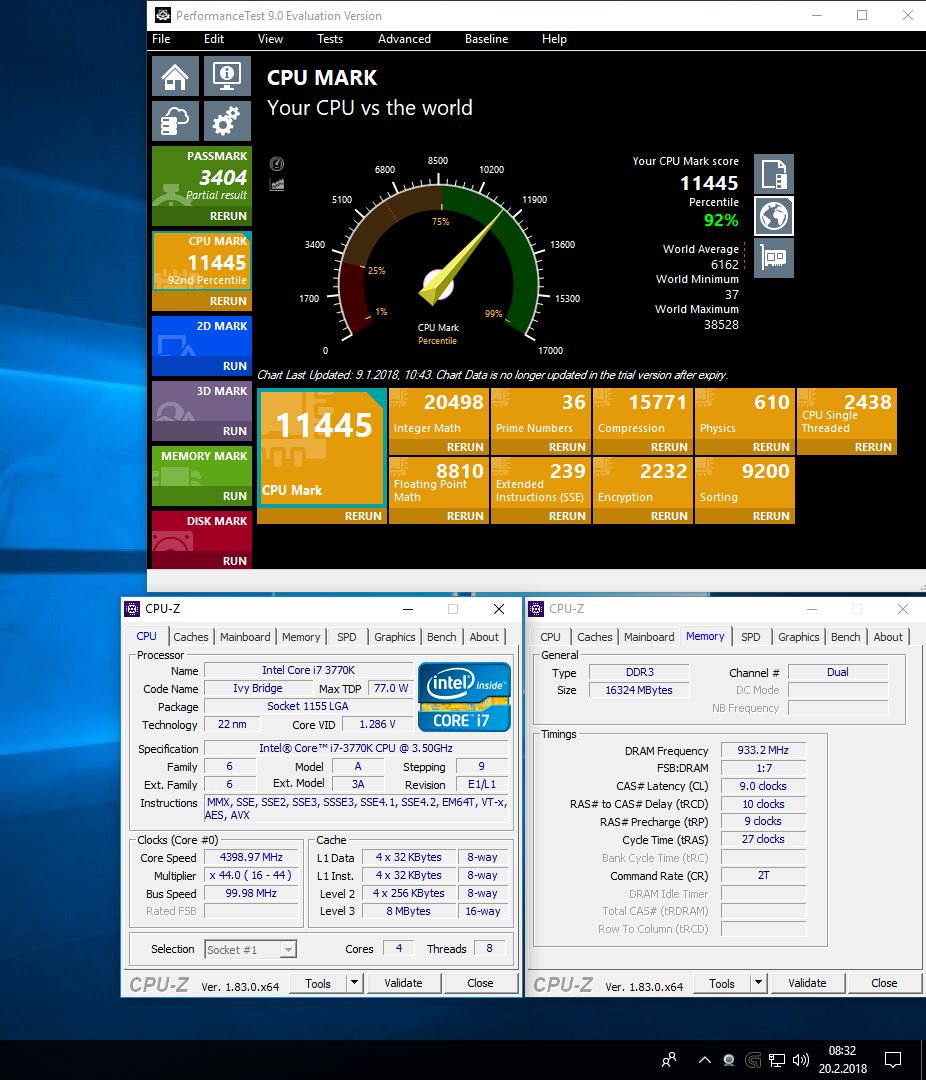Rerun the Prime Numbers test
The width and height of the screenshot is (926, 1080).
click(x=567, y=447)
